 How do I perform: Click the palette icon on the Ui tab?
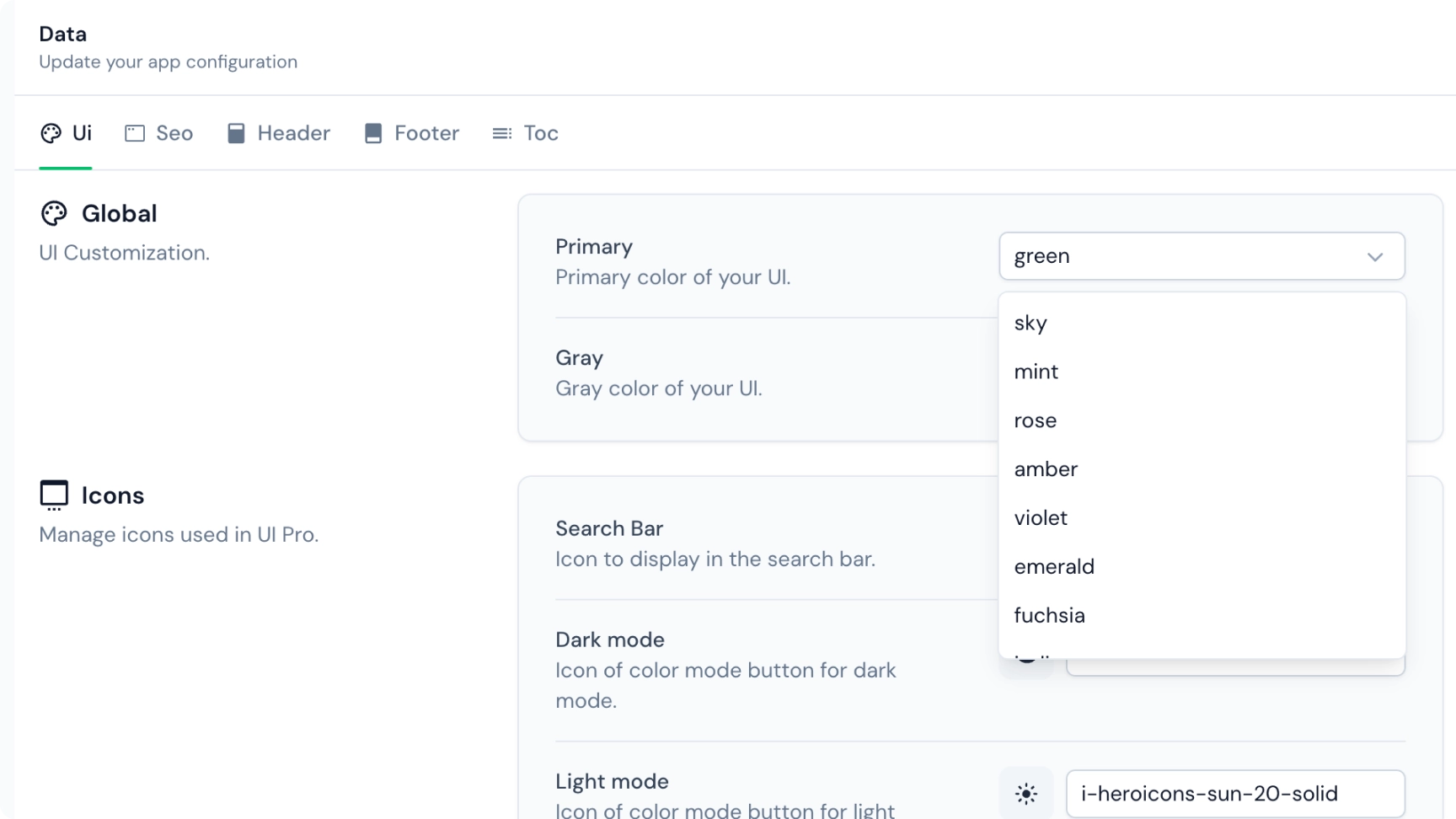51,133
